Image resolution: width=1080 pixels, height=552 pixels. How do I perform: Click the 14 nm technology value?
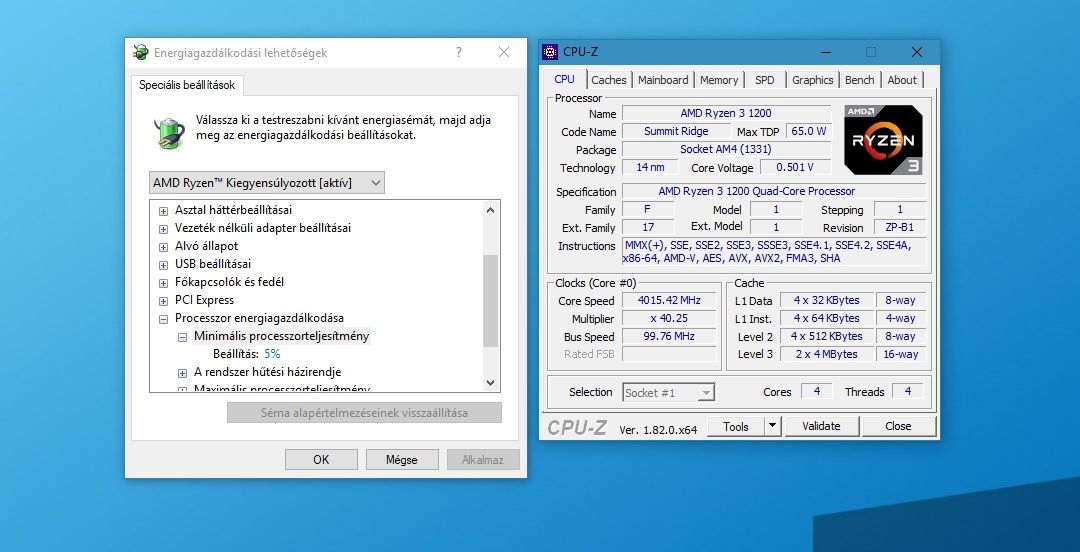coord(650,167)
